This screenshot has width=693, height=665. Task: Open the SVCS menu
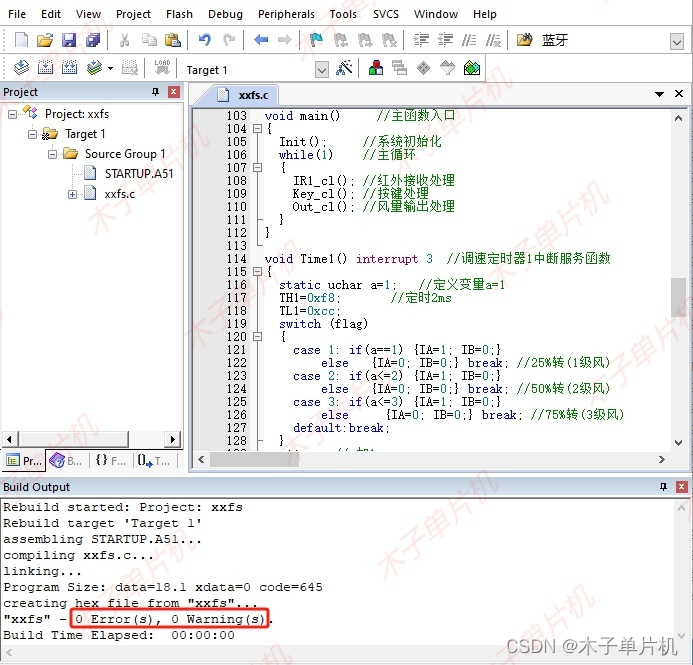pos(385,14)
